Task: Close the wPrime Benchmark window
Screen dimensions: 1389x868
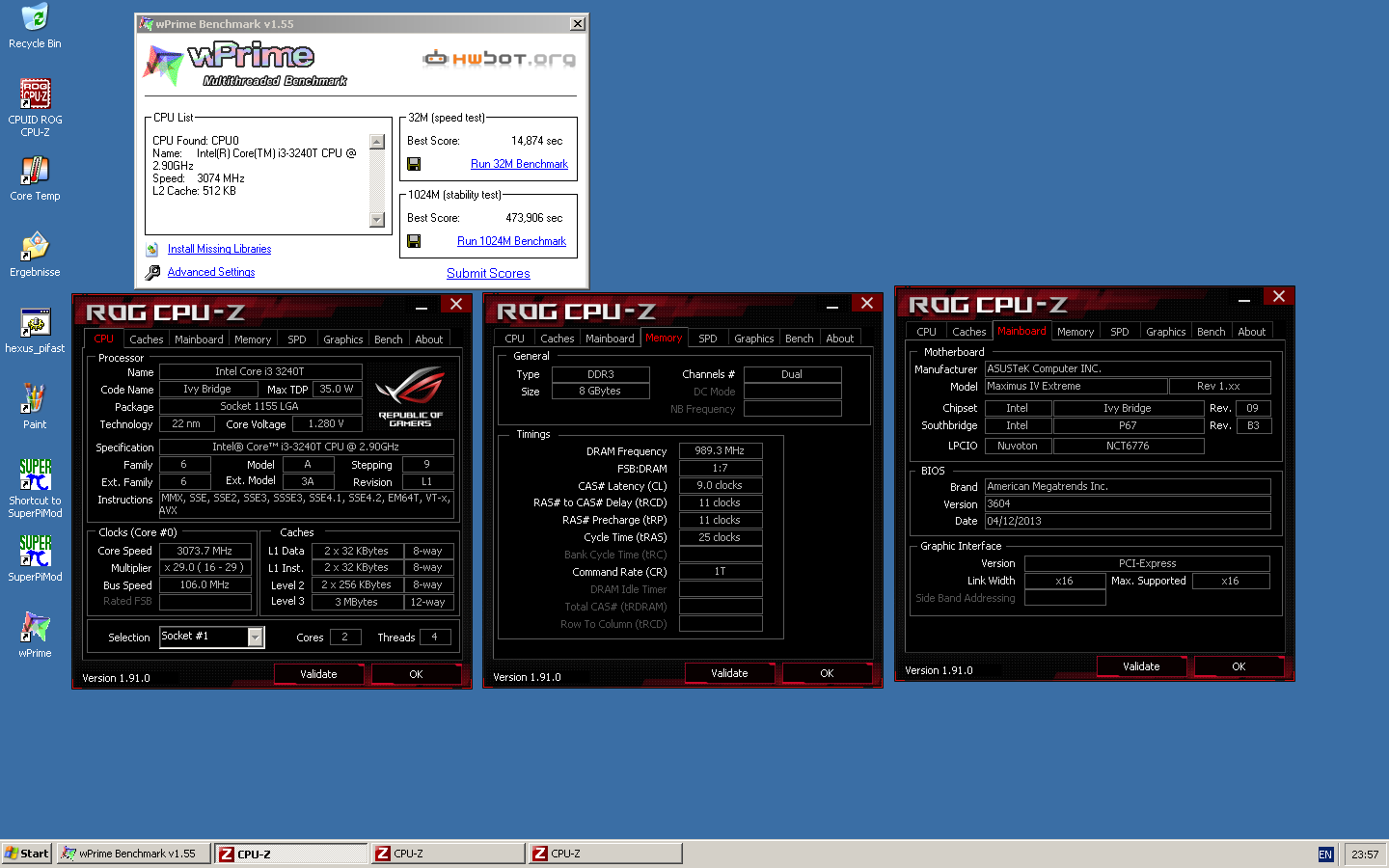Action: (x=577, y=24)
